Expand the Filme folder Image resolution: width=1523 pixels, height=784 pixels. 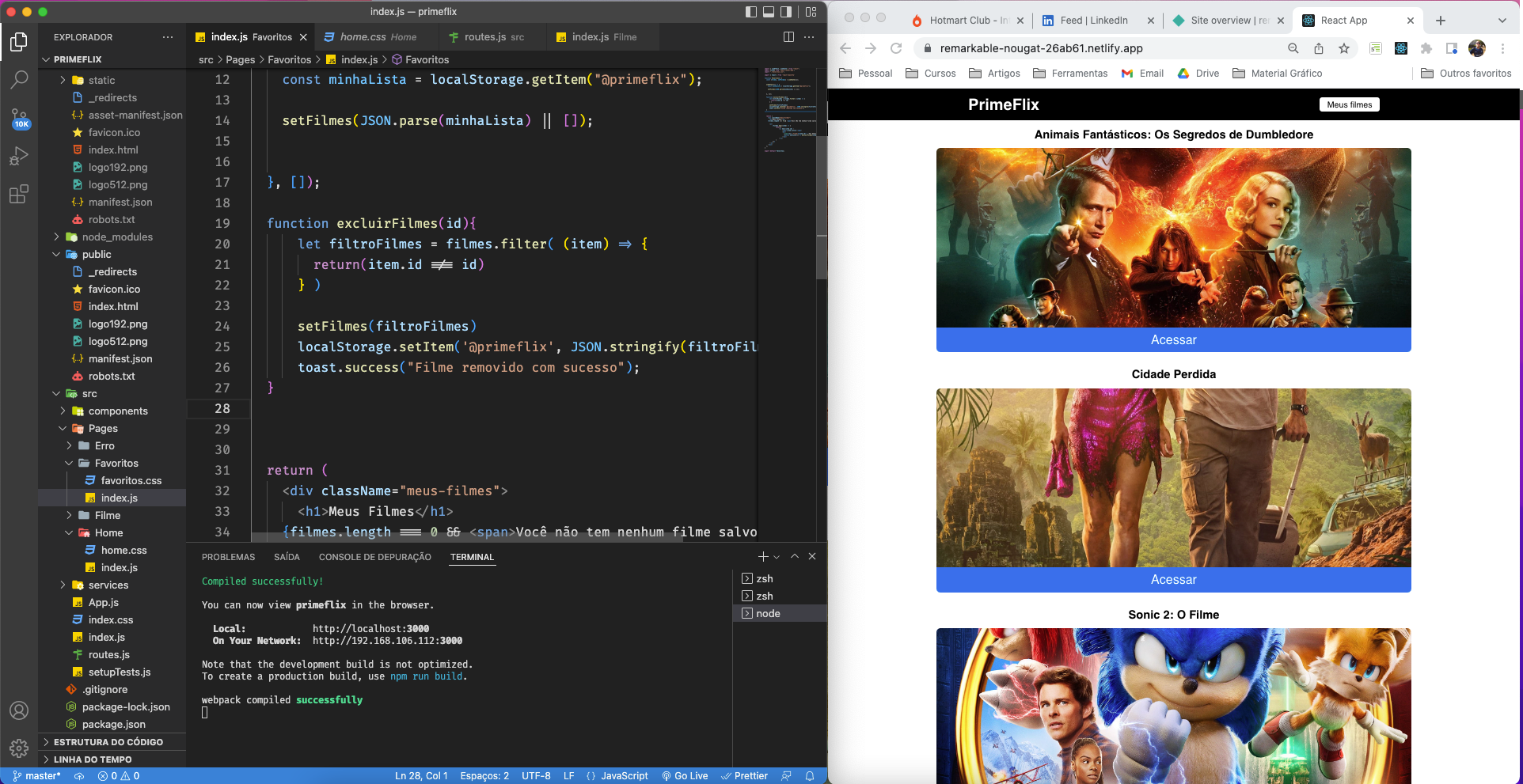pos(112,515)
